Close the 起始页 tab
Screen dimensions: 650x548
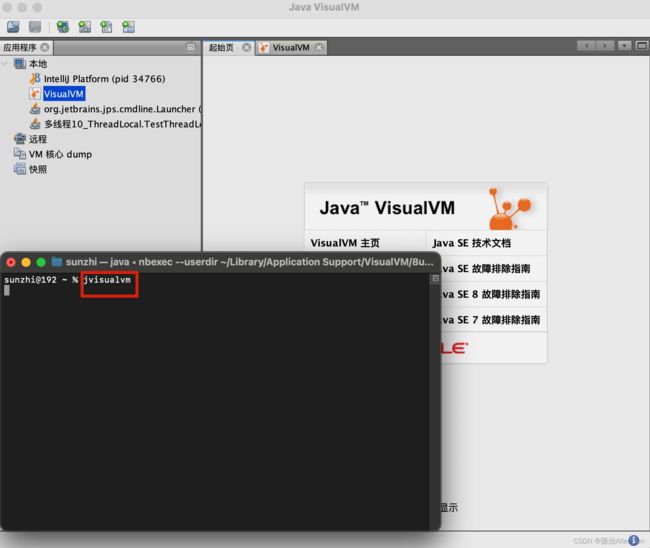(x=246, y=47)
